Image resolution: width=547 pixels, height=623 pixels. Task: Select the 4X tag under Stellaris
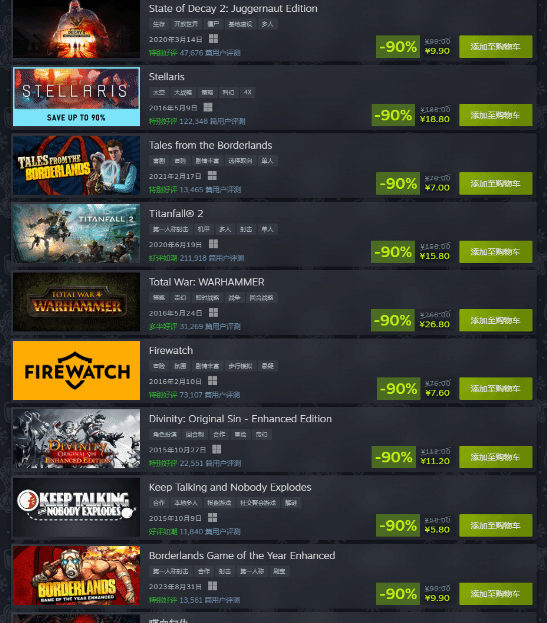[x=247, y=92]
